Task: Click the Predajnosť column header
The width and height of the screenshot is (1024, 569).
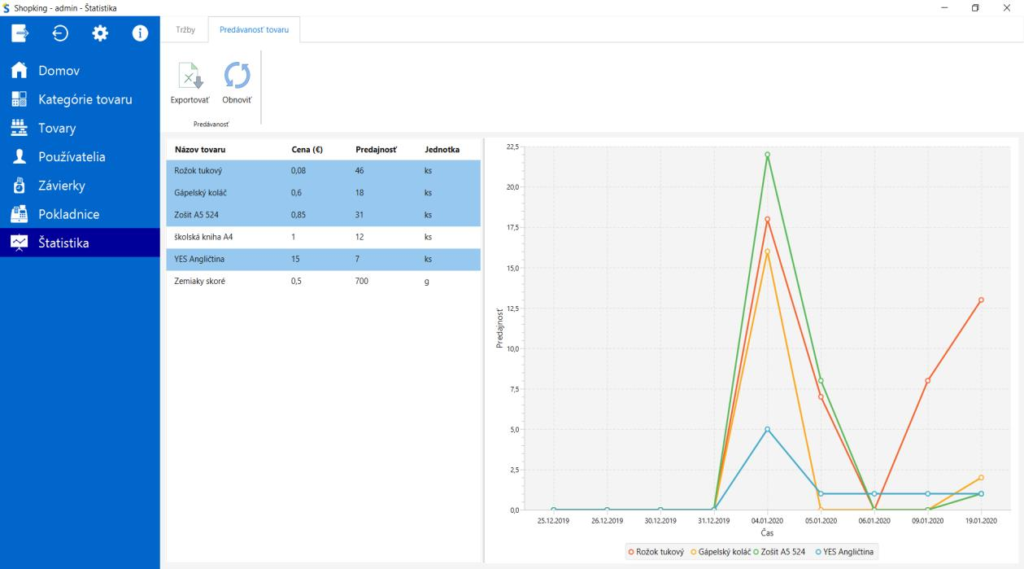Action: 376,149
